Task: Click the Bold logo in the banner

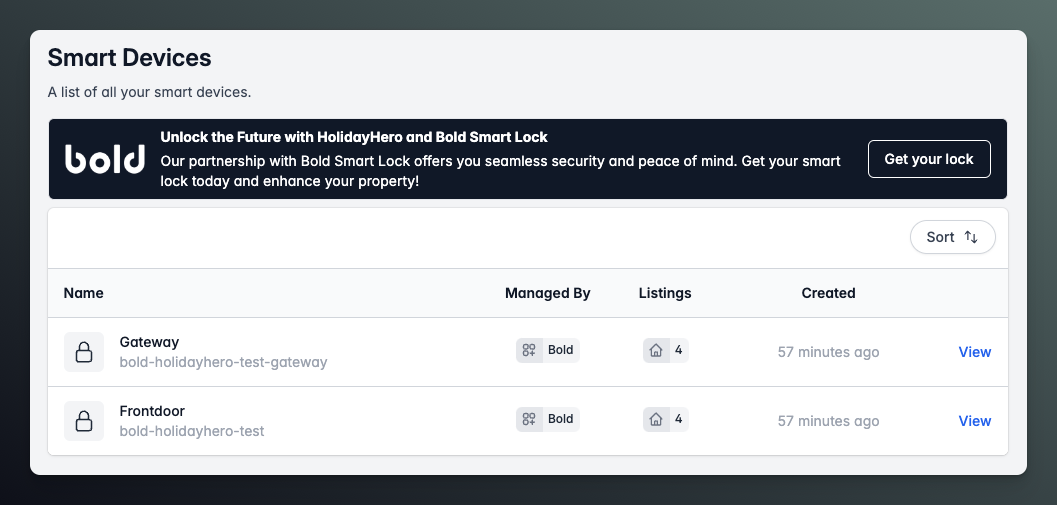Action: coord(105,159)
